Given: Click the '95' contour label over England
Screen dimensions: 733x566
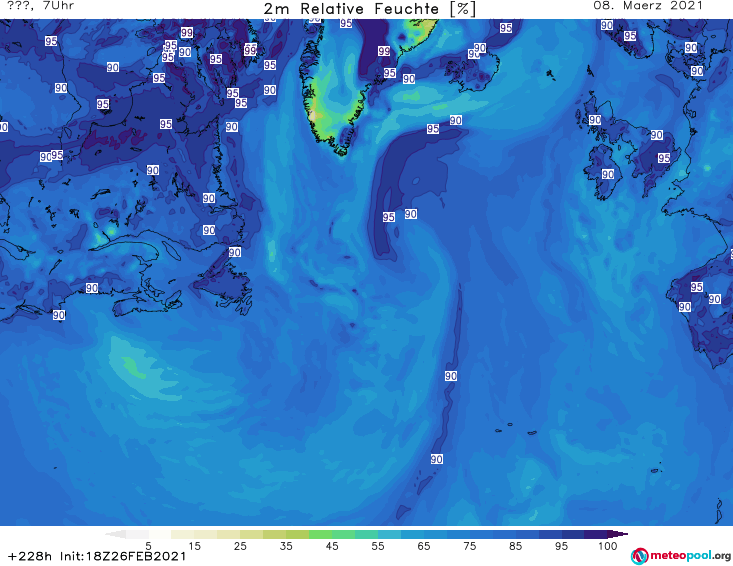Looking at the screenshot, I should coord(664,158).
